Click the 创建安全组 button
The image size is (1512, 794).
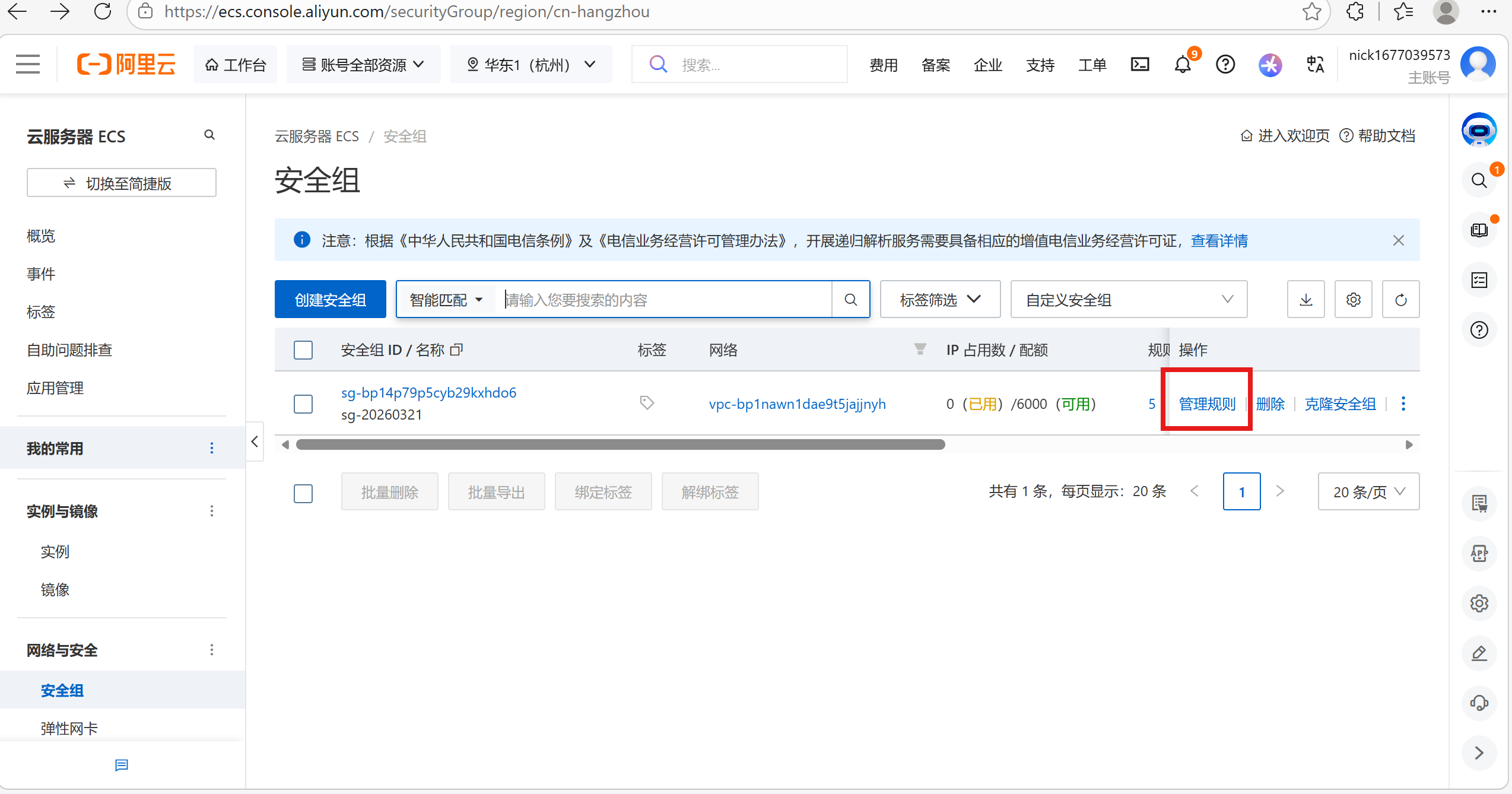click(x=330, y=300)
